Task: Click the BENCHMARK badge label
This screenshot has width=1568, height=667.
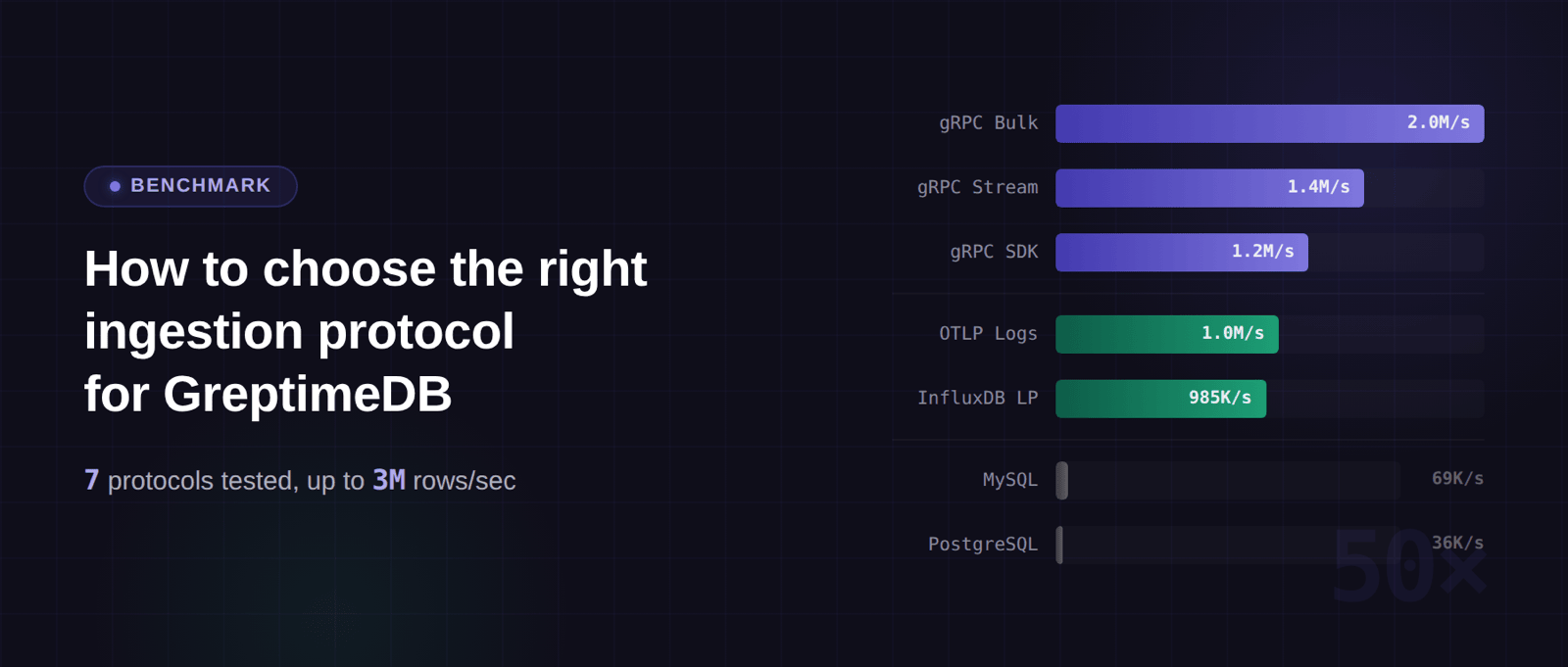Action: click(x=200, y=186)
